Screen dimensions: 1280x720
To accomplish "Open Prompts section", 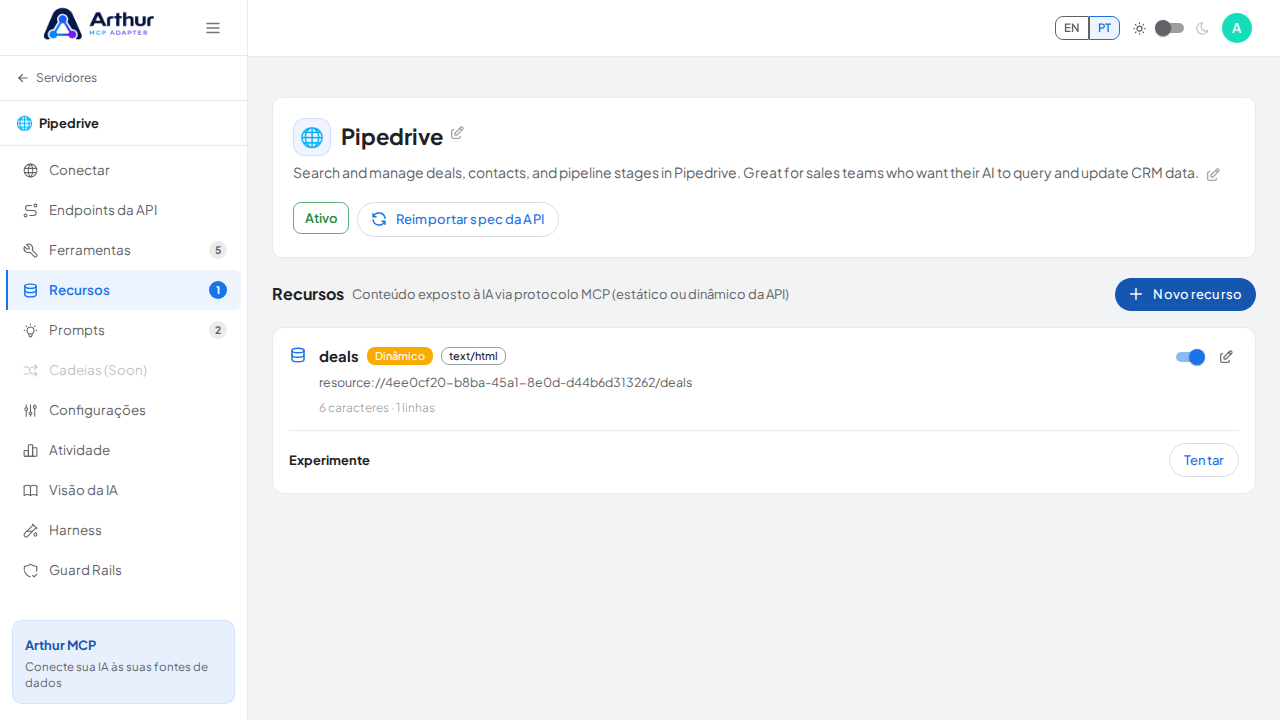I will tap(123, 330).
